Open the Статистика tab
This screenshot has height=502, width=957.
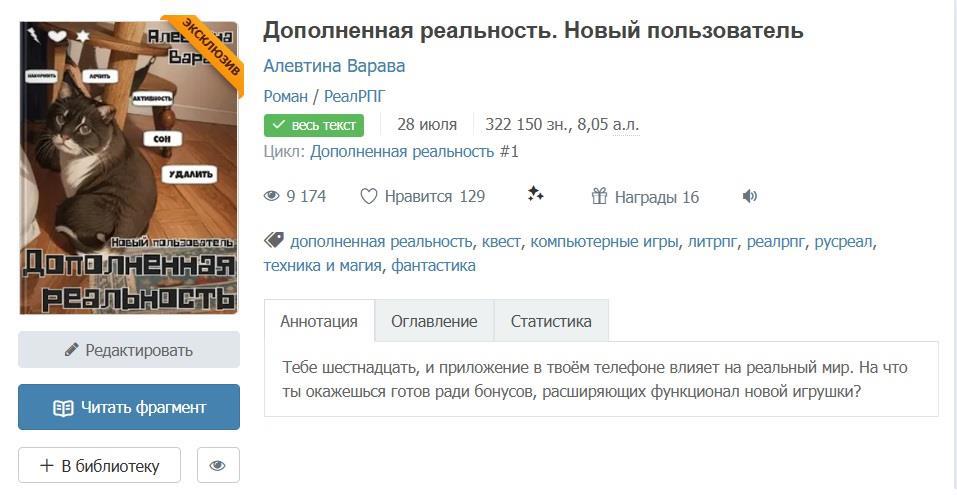click(x=551, y=321)
